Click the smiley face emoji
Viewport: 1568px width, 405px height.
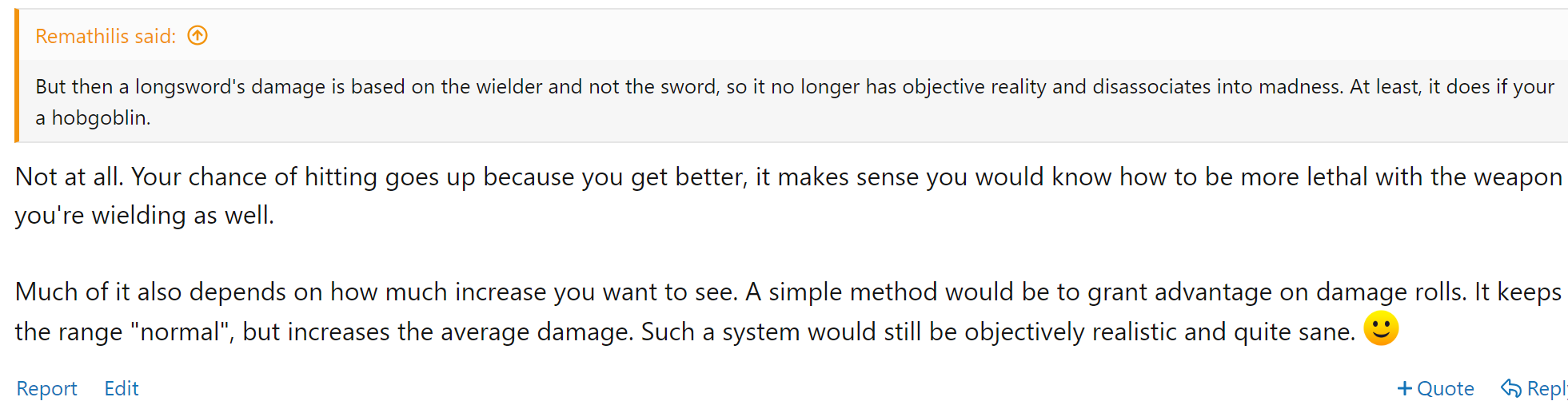1380,328
